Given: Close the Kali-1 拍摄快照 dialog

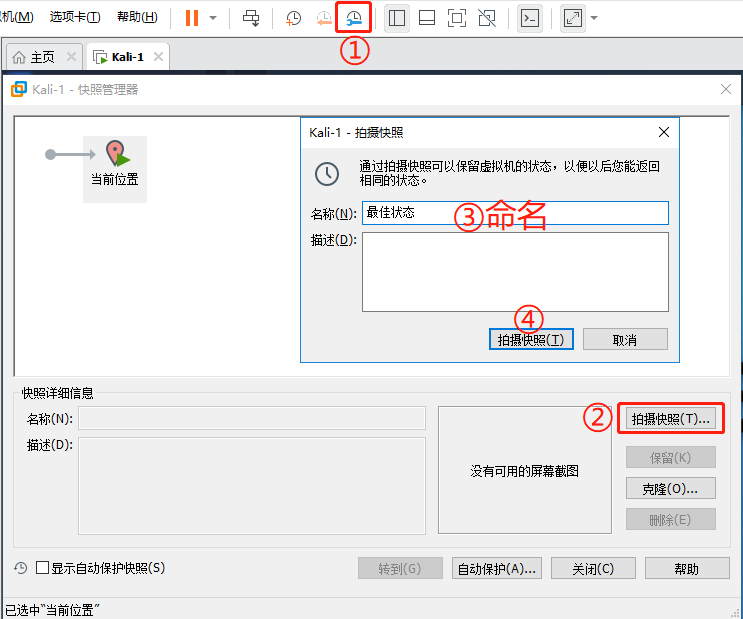Looking at the screenshot, I should (x=664, y=132).
